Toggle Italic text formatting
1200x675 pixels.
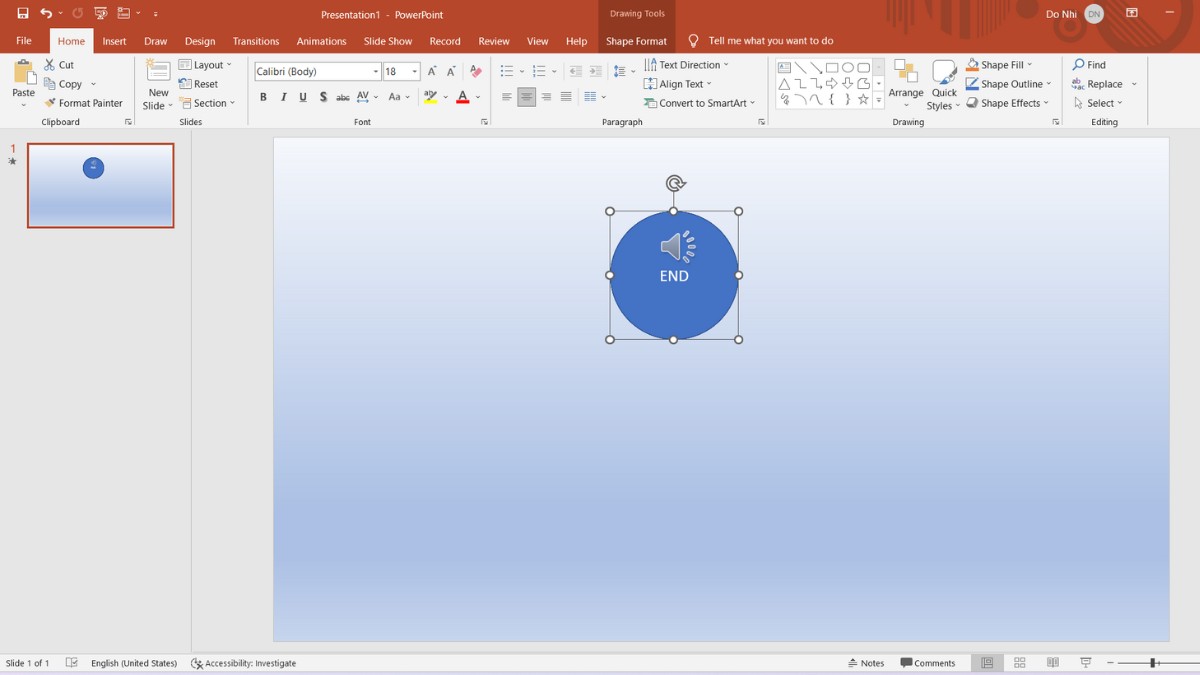pos(283,97)
